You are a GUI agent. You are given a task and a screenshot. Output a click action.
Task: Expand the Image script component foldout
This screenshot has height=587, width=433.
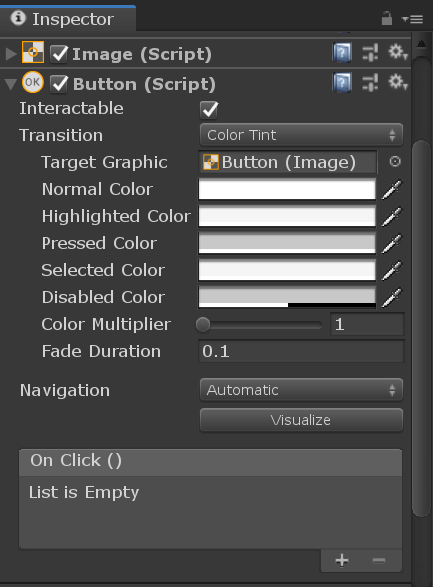11,54
